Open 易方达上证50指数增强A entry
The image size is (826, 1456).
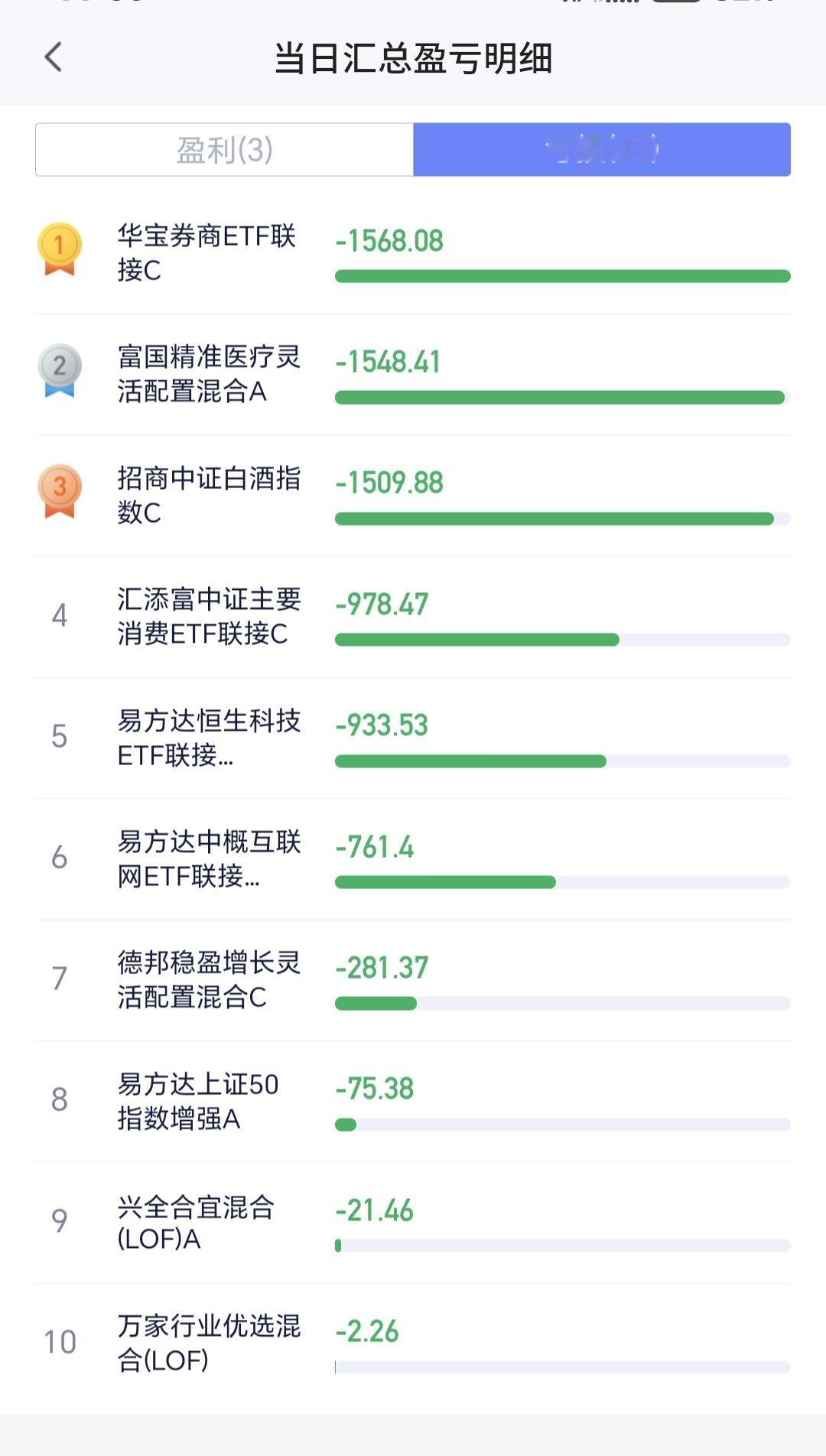tap(413, 1102)
